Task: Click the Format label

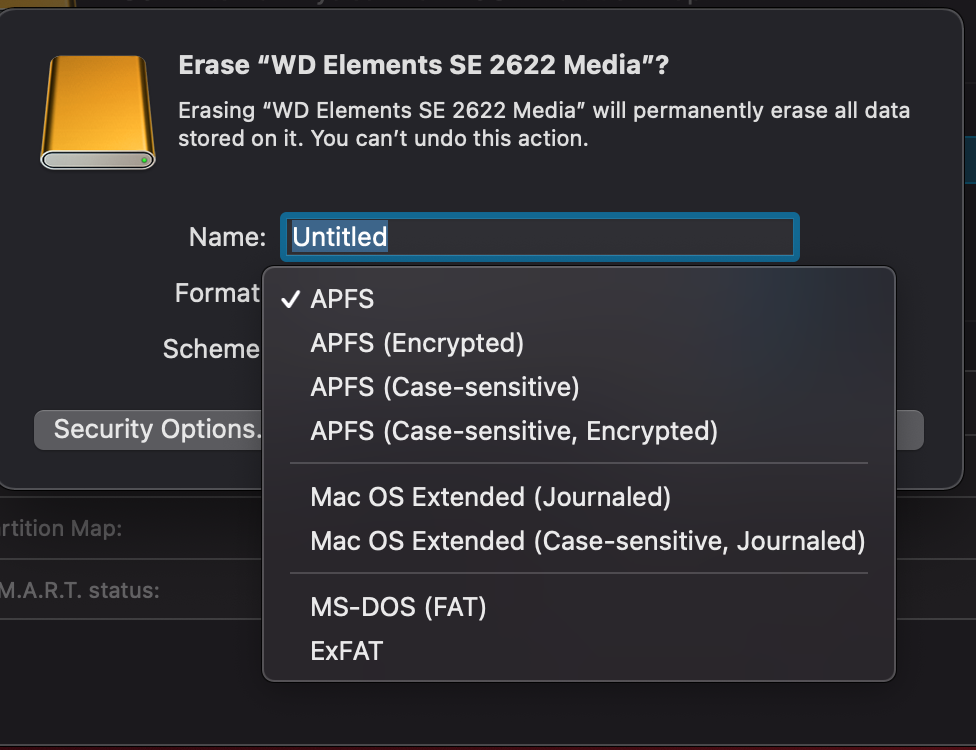Action: click(x=217, y=293)
